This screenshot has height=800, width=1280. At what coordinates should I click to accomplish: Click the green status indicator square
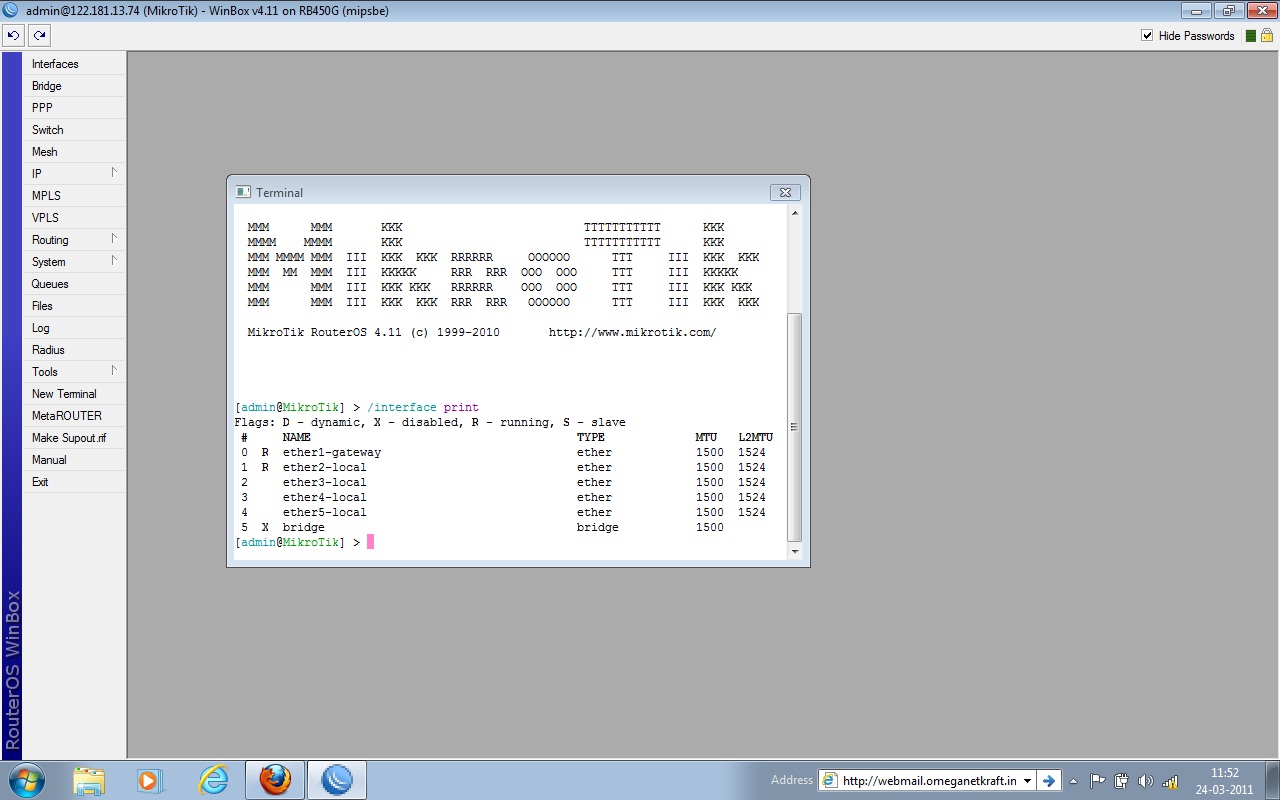pos(1249,36)
